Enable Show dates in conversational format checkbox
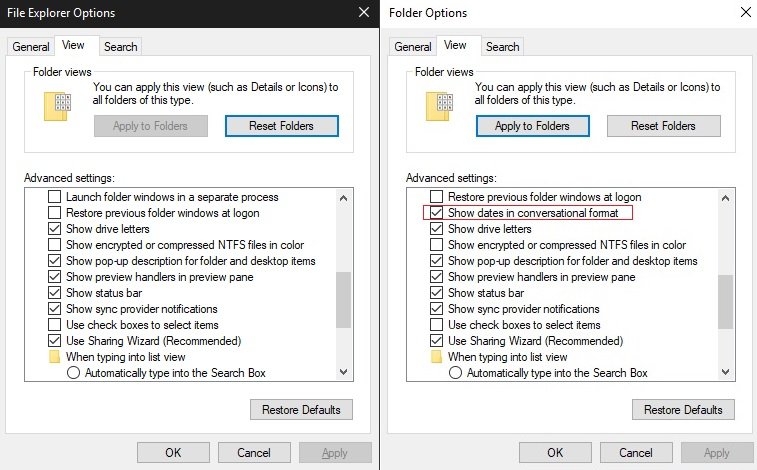Screen dimensions: 757x470 436,213
